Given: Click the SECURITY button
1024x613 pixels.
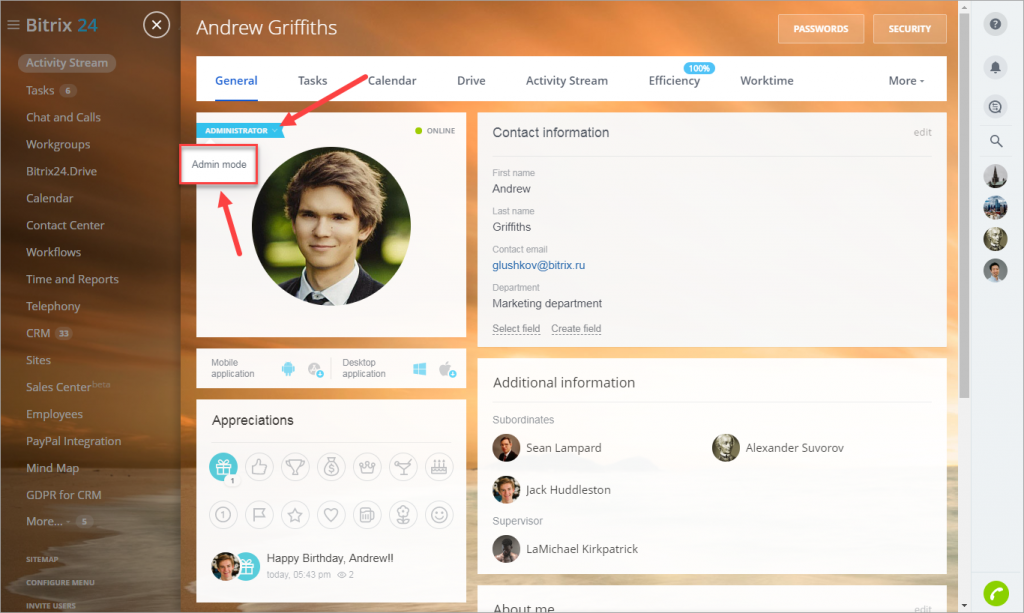Looking at the screenshot, I should coord(910,29).
